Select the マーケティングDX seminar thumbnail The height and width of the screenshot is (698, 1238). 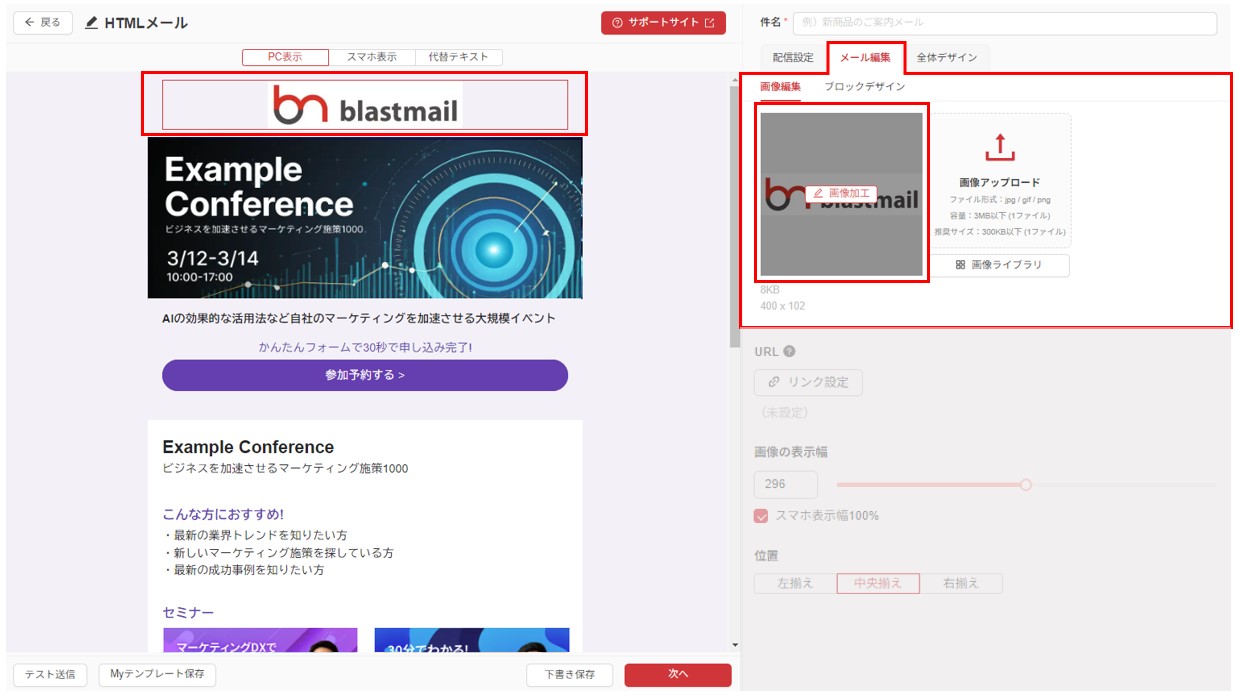point(260,640)
